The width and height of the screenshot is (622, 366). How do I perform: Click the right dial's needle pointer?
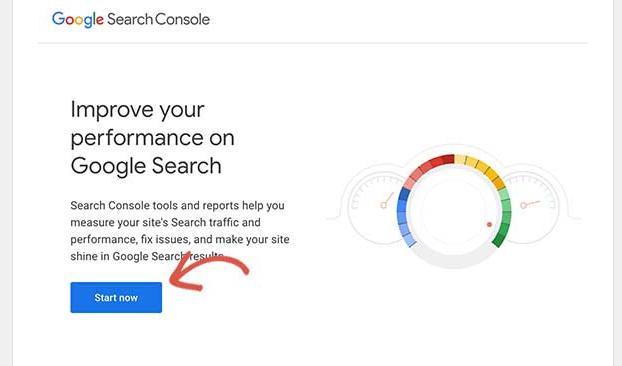530,204
